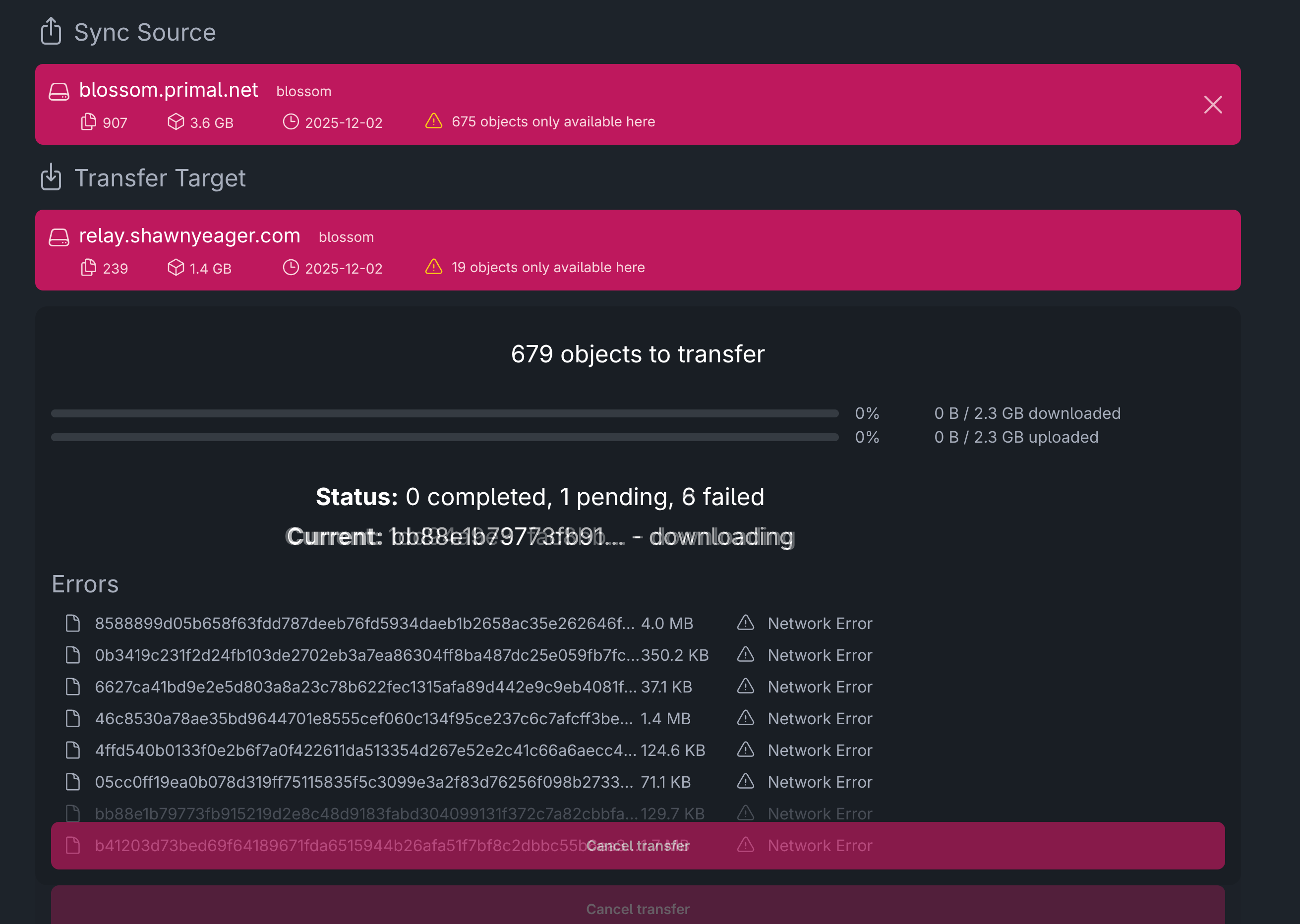Click the Sync Source upload icon

[x=51, y=31]
